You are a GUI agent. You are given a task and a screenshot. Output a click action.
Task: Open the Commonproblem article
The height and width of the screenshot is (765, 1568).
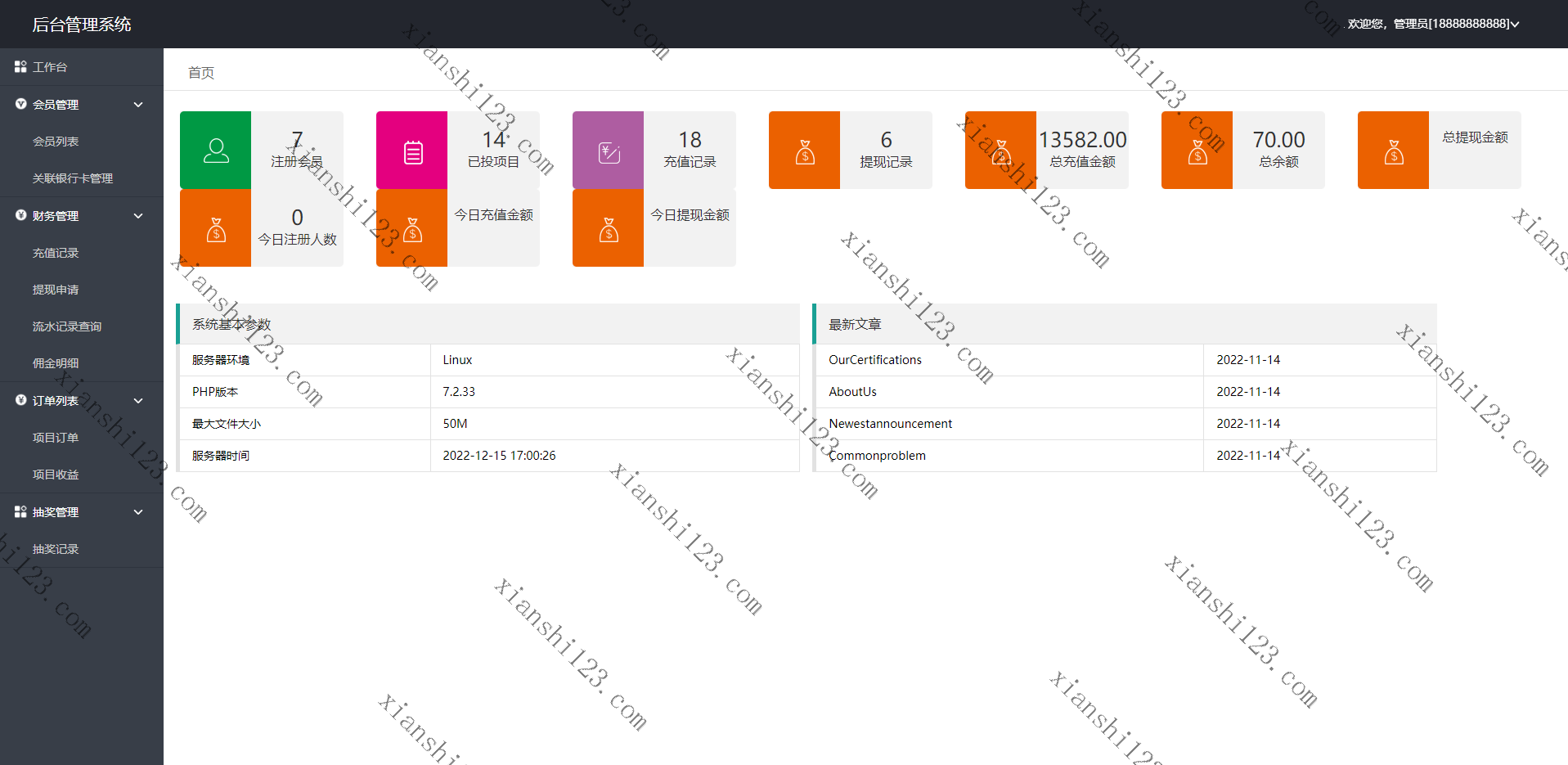pos(877,456)
